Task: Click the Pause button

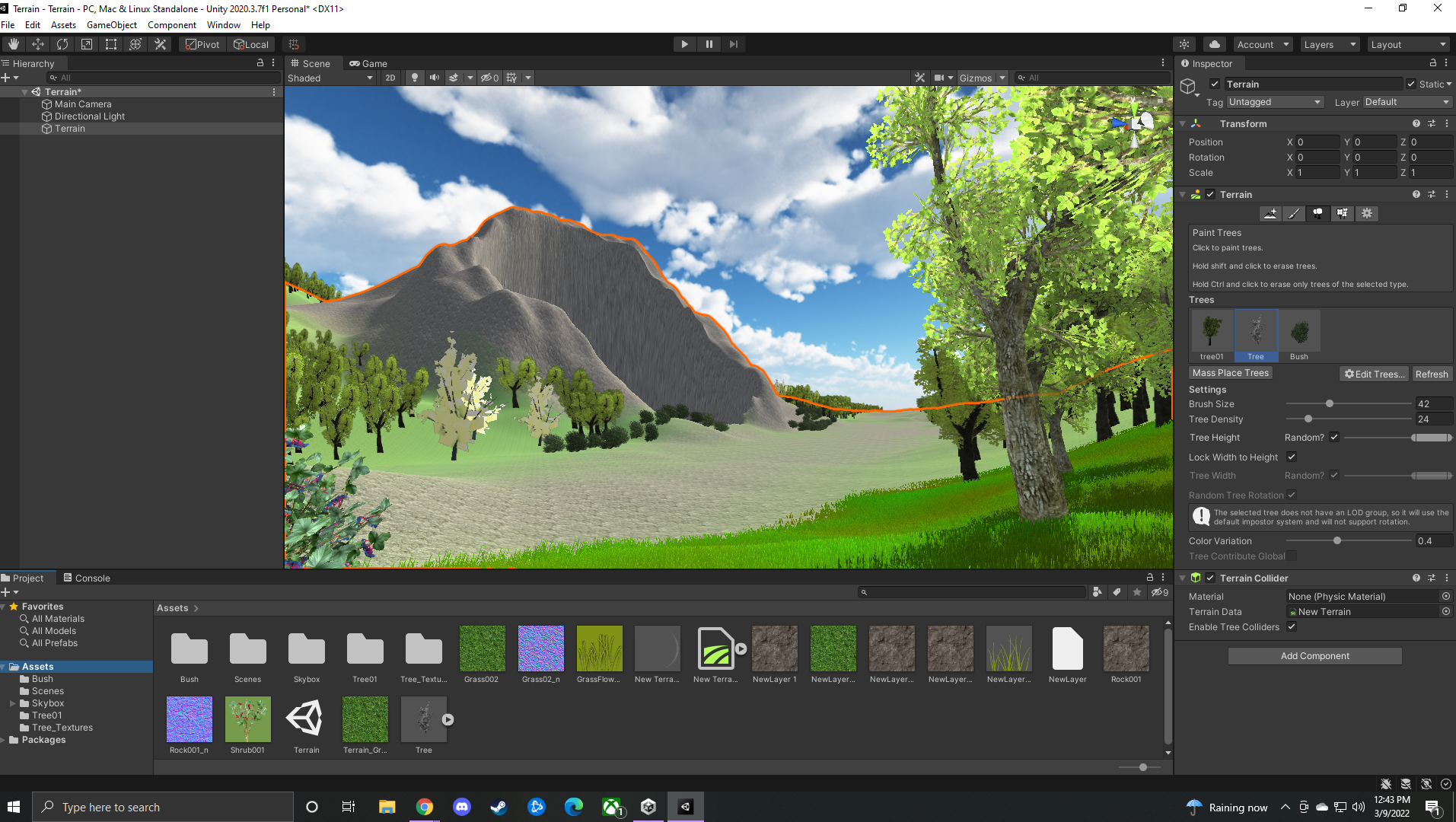Action: pyautogui.click(x=709, y=44)
